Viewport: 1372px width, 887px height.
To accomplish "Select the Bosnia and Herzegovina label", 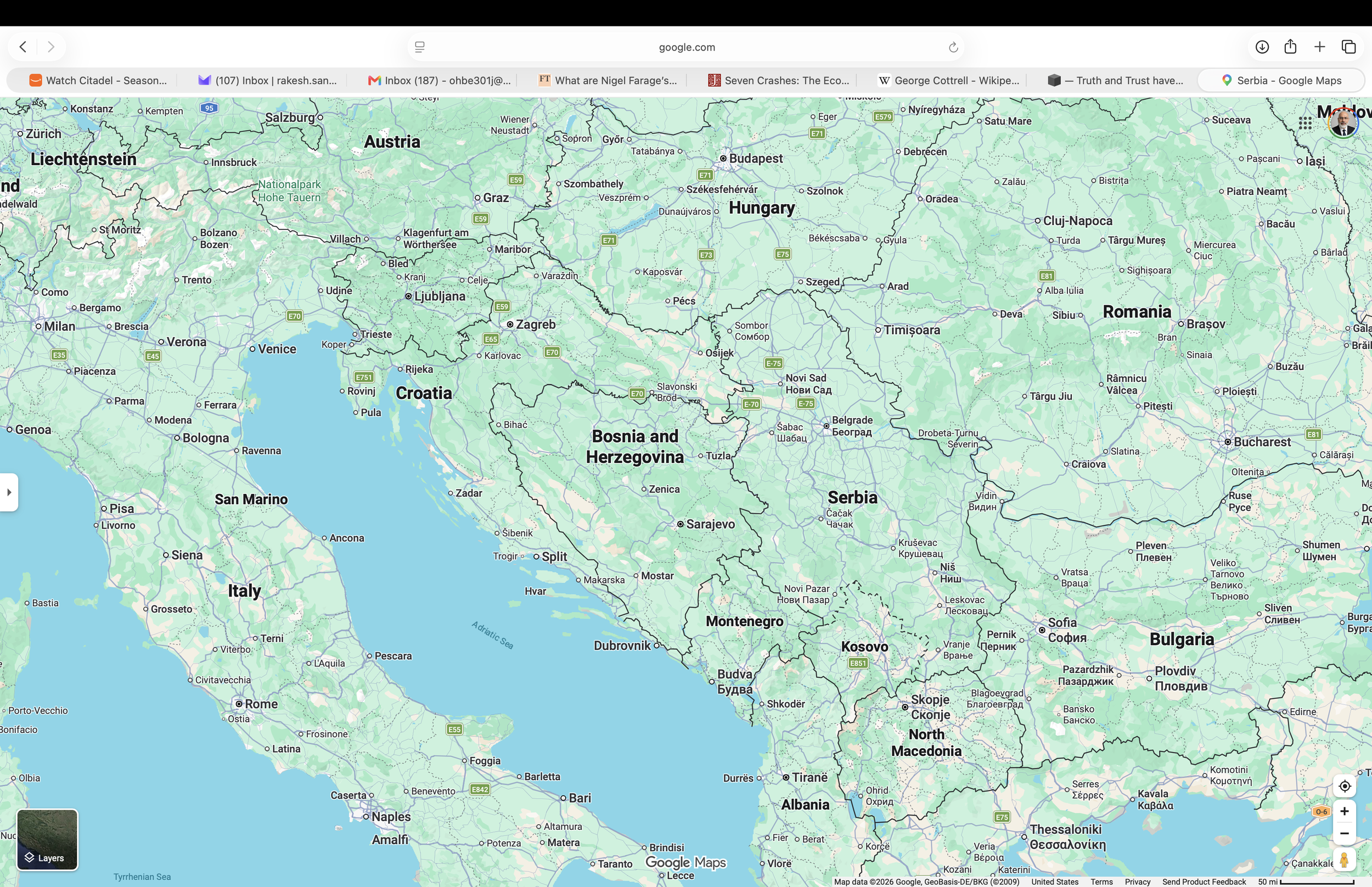I will (x=635, y=447).
